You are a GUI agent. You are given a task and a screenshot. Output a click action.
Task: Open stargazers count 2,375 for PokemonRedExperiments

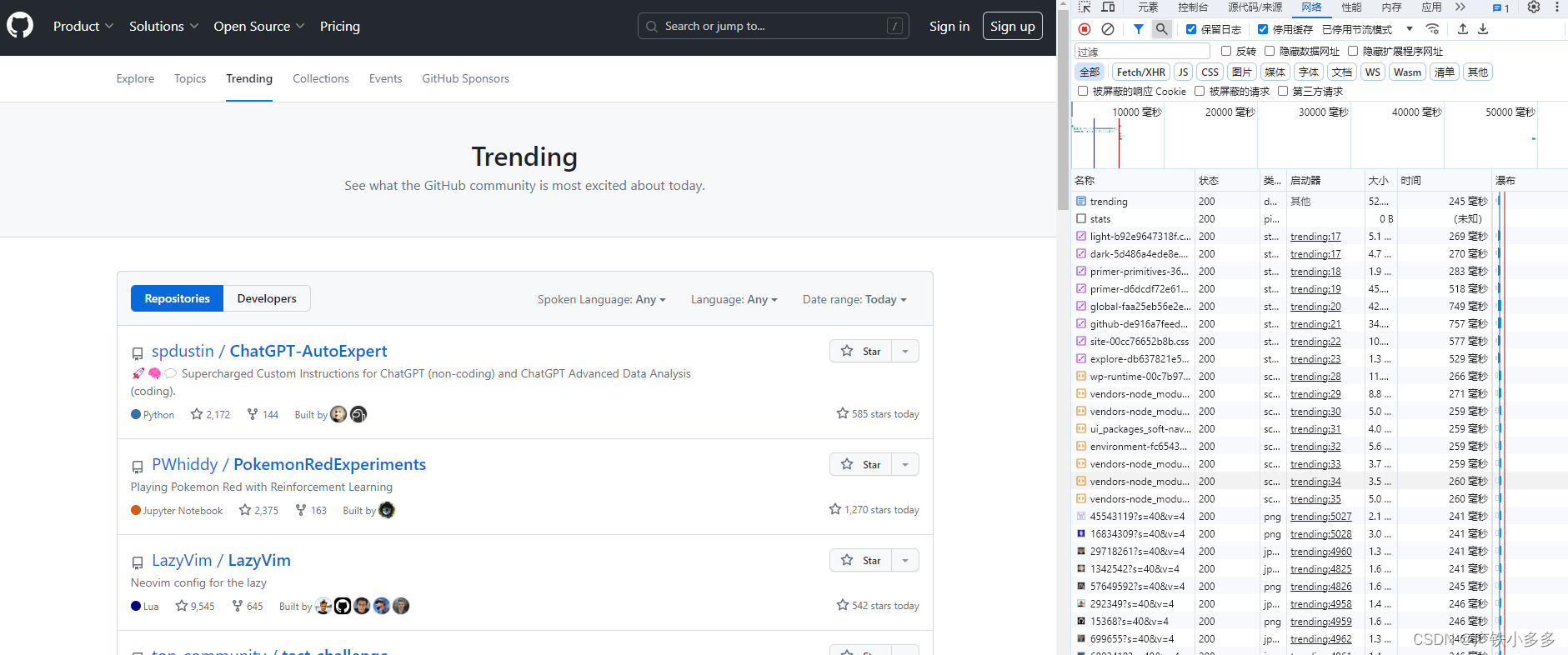(x=258, y=510)
